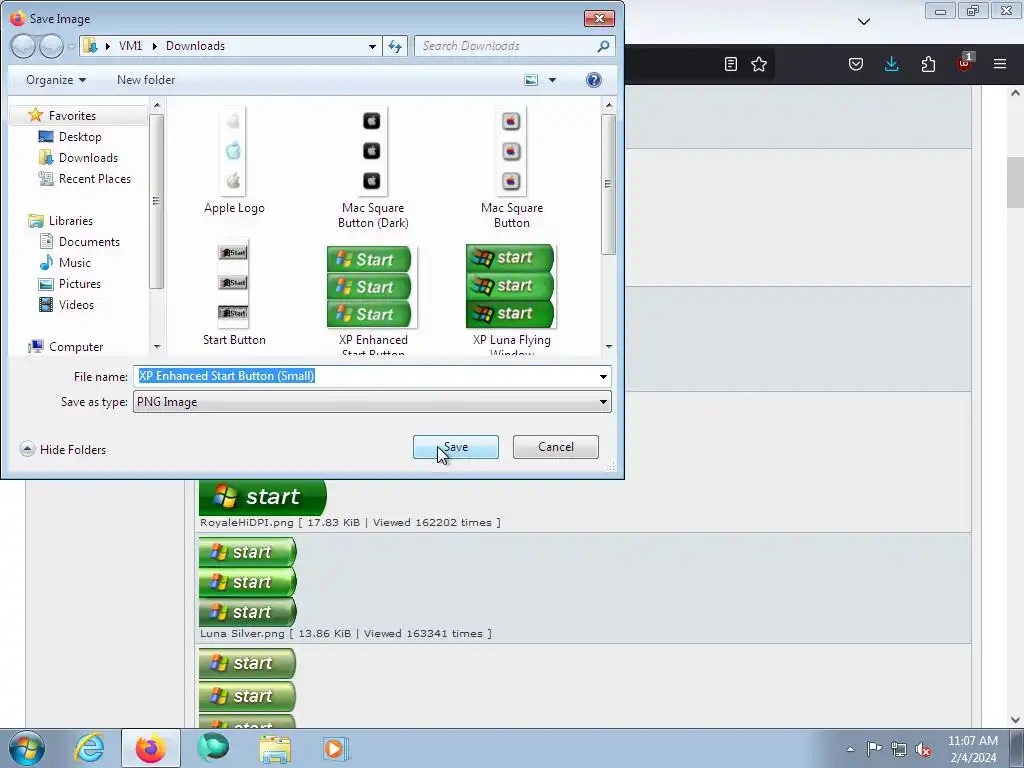Click the refresh button beside the address path
This screenshot has height=768, width=1024.
pos(395,46)
